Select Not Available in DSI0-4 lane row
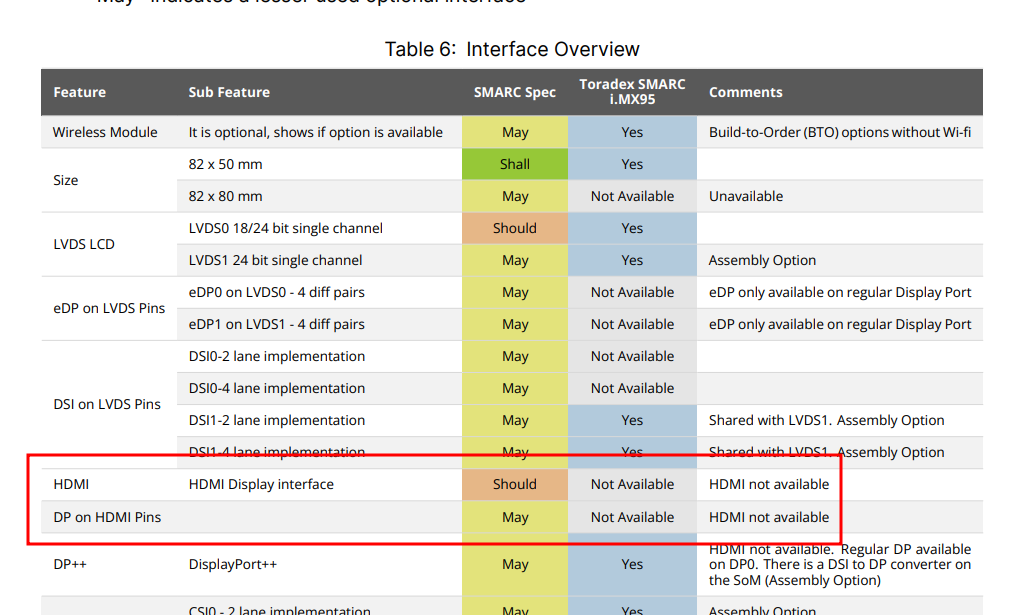This screenshot has height=615, width=1028. [632, 388]
